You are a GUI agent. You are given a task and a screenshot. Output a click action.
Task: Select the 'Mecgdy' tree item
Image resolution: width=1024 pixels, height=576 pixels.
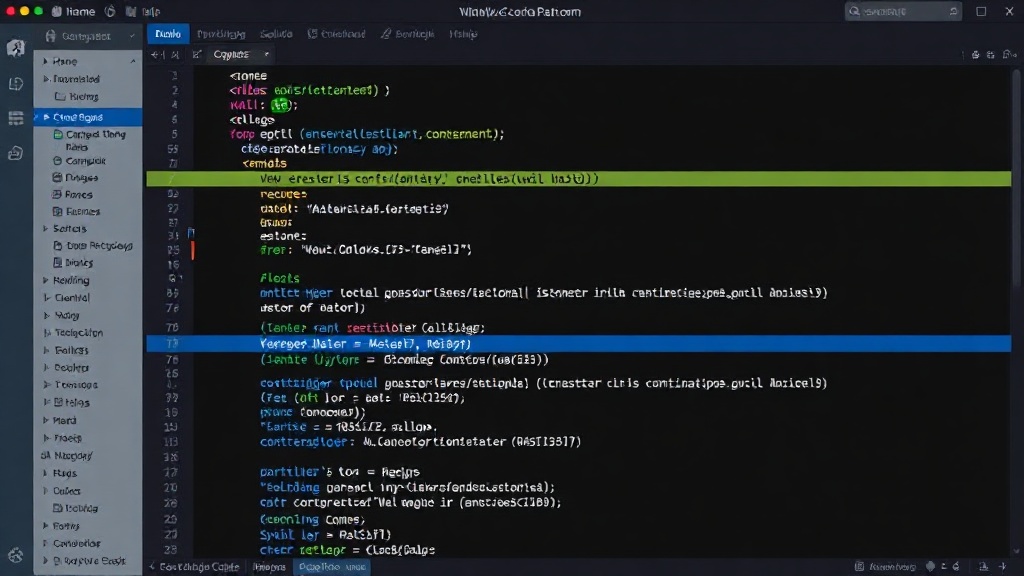coord(73,456)
